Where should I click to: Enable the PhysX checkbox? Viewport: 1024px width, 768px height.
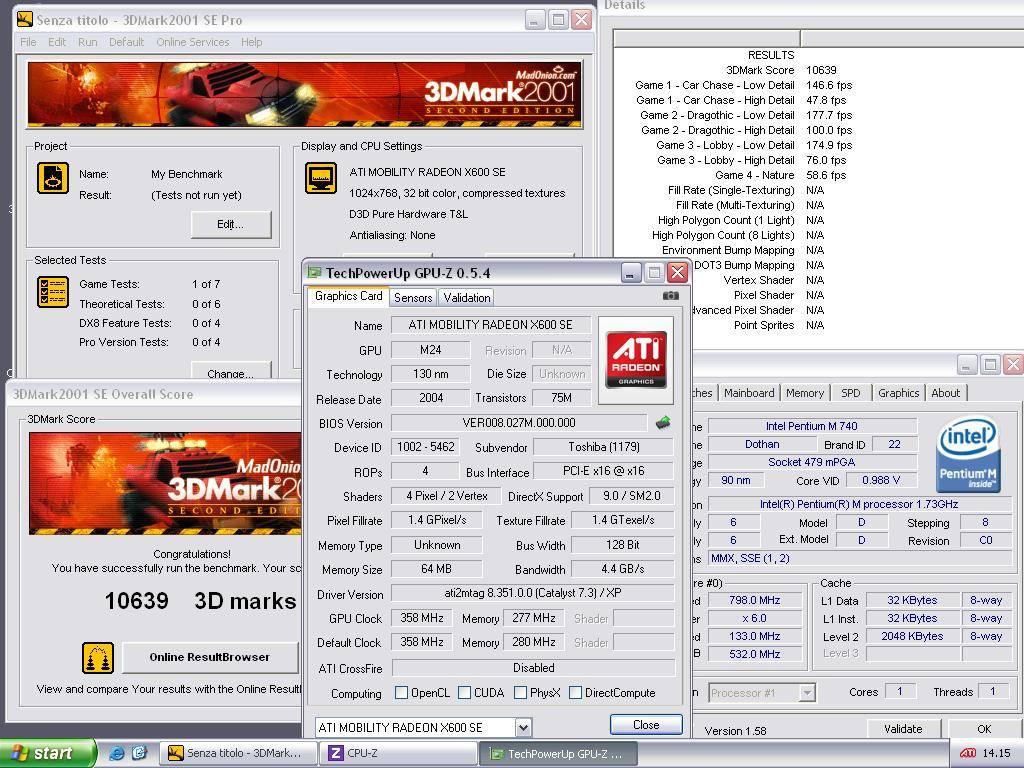point(520,692)
